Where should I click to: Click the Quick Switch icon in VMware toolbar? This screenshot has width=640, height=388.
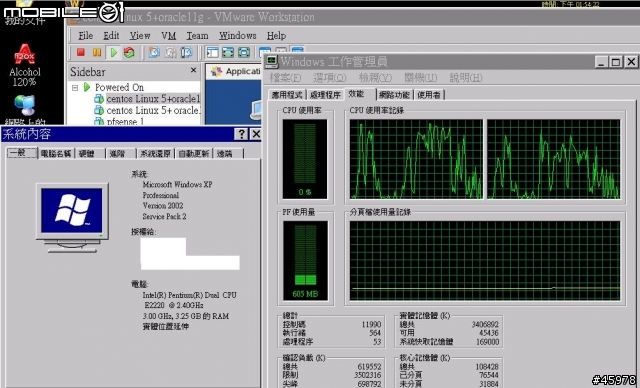tap(244, 52)
